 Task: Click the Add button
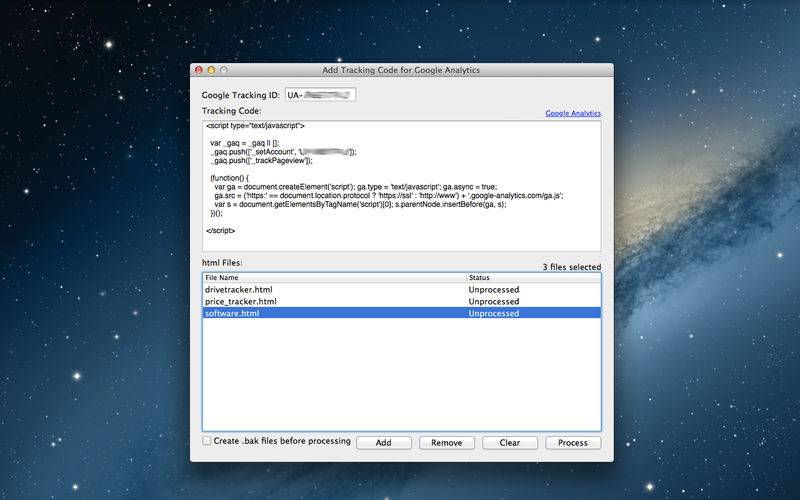pyautogui.click(x=384, y=443)
